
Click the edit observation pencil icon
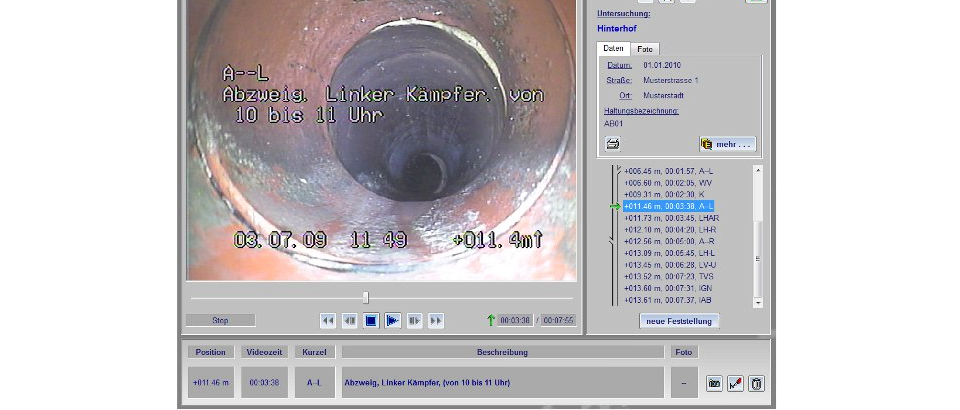pyautogui.click(x=735, y=383)
